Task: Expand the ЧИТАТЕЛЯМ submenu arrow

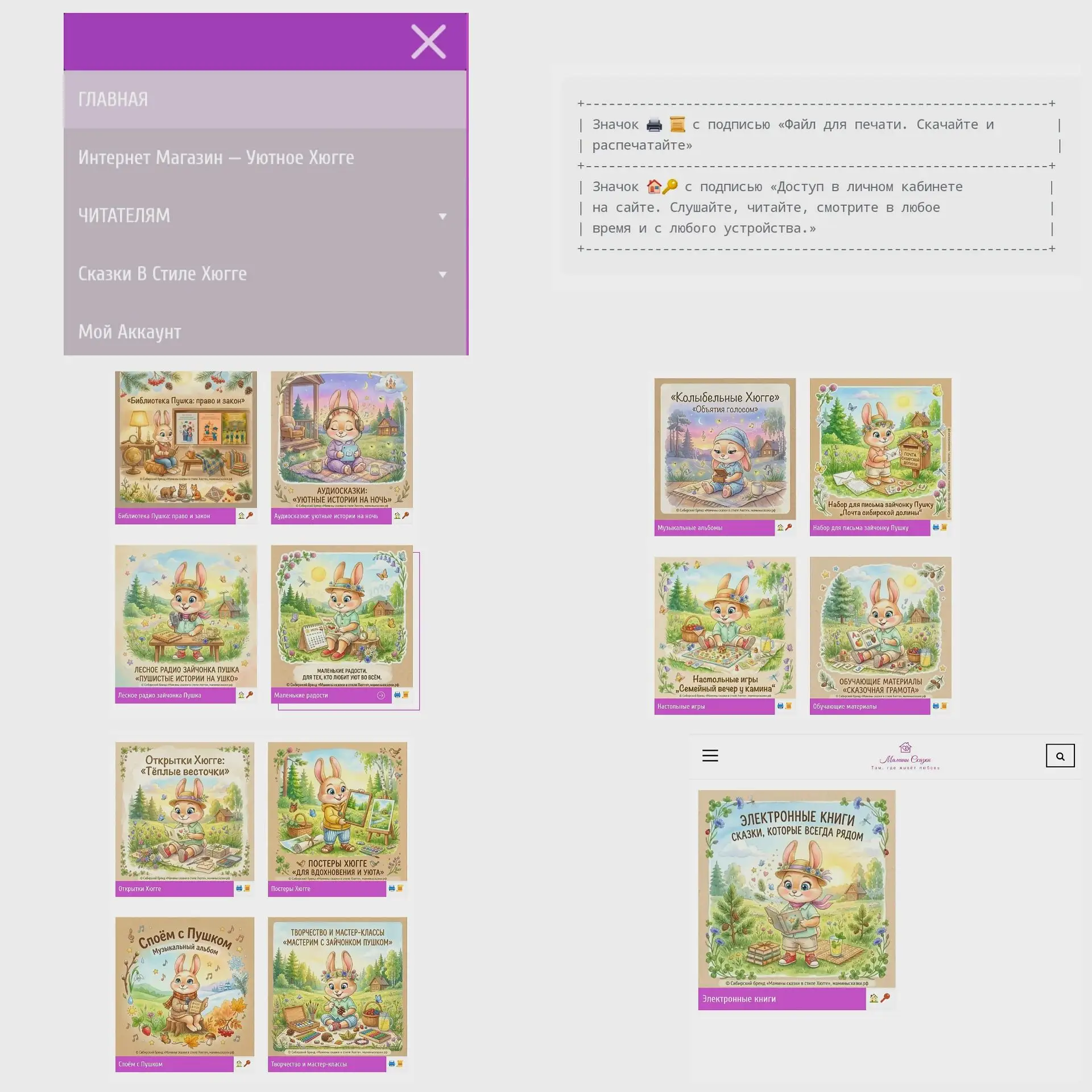Action: [442, 216]
